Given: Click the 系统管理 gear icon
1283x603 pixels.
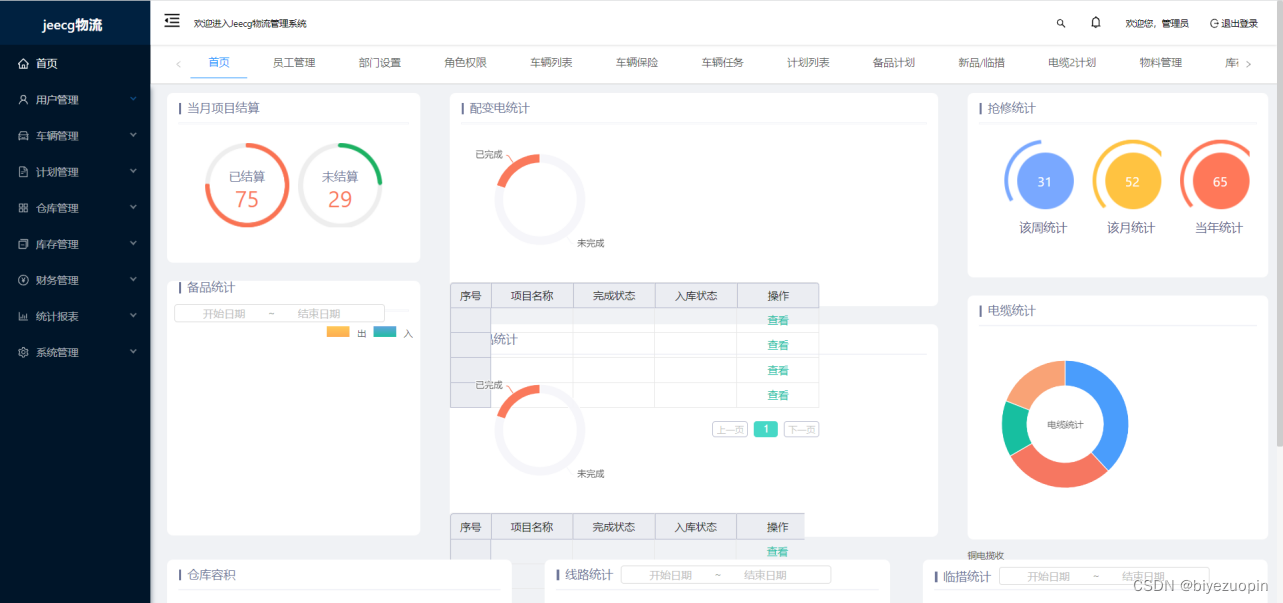Looking at the screenshot, I should click(24, 352).
